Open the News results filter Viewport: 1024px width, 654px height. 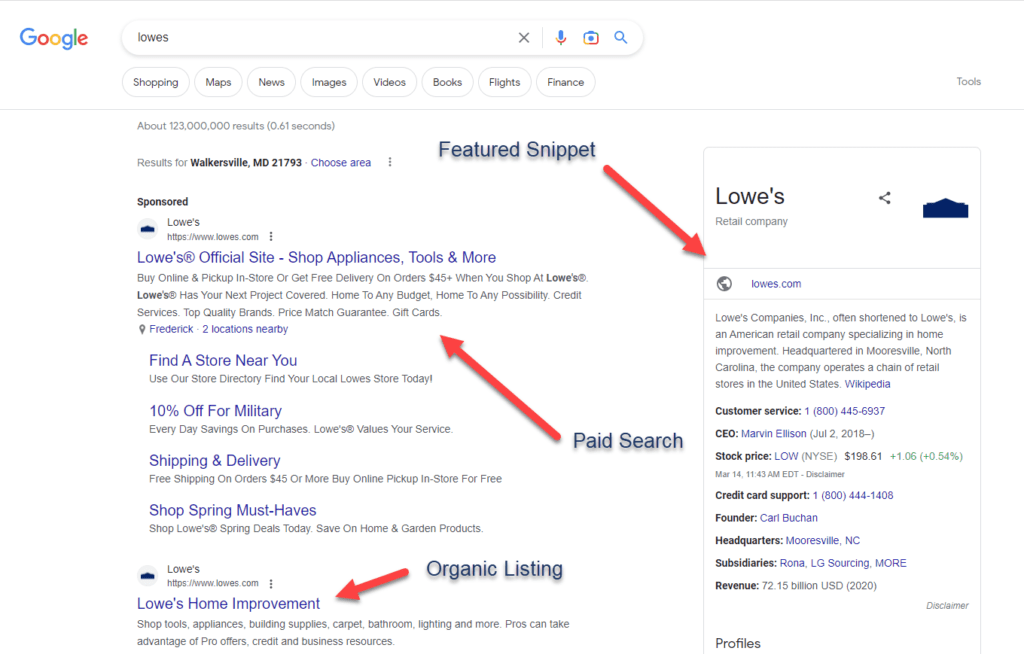[x=271, y=82]
